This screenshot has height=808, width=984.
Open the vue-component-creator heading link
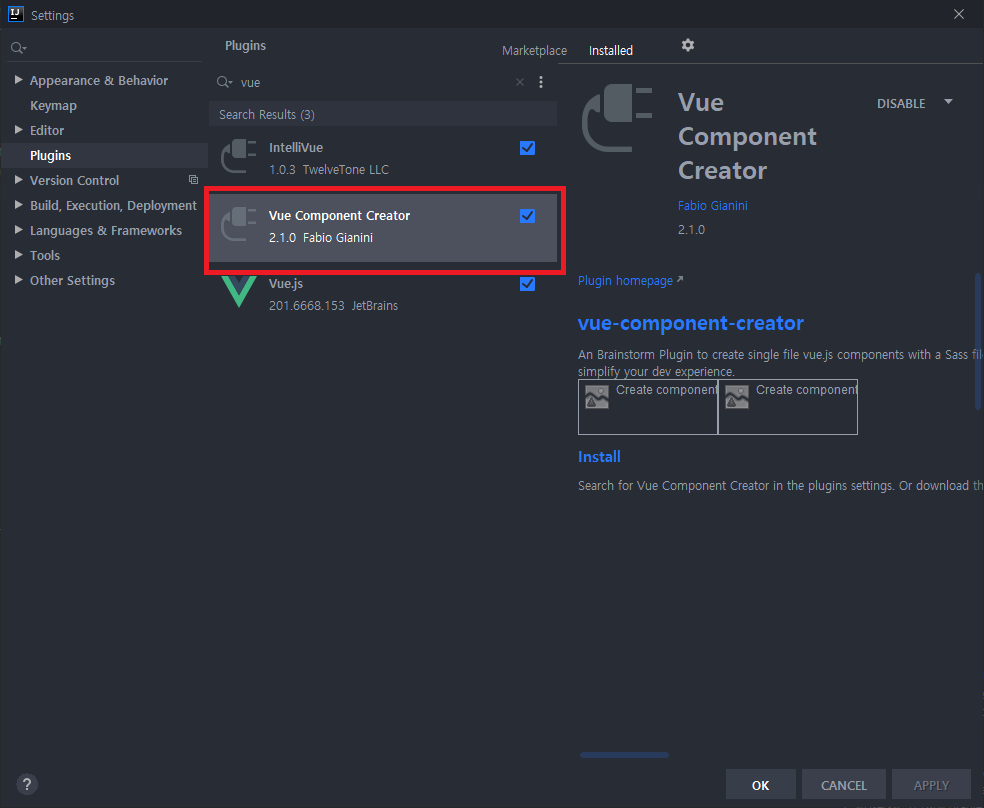(690, 323)
